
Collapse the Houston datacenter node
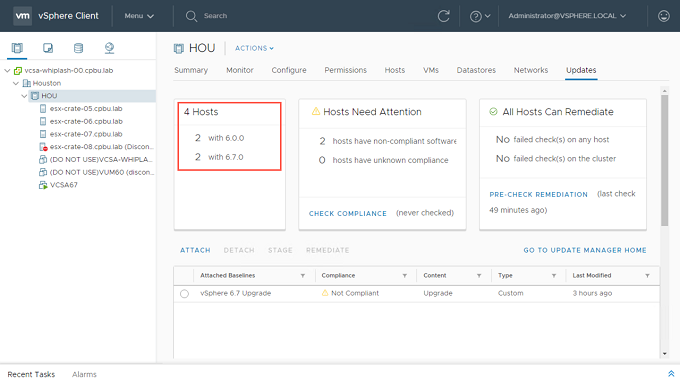(x=16, y=83)
